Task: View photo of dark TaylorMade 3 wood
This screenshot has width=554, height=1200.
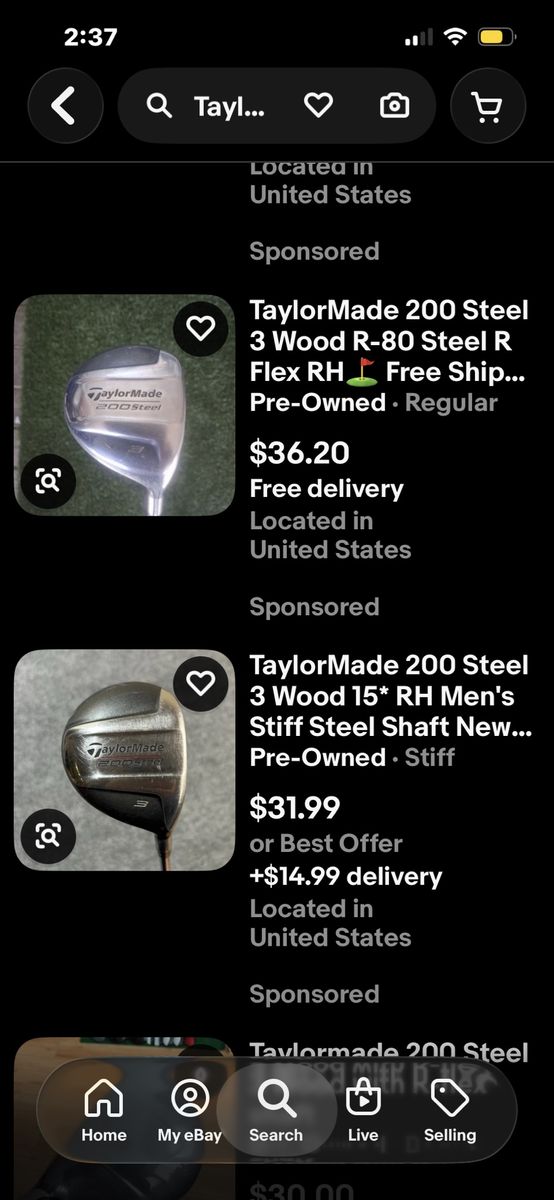Action: (x=124, y=760)
